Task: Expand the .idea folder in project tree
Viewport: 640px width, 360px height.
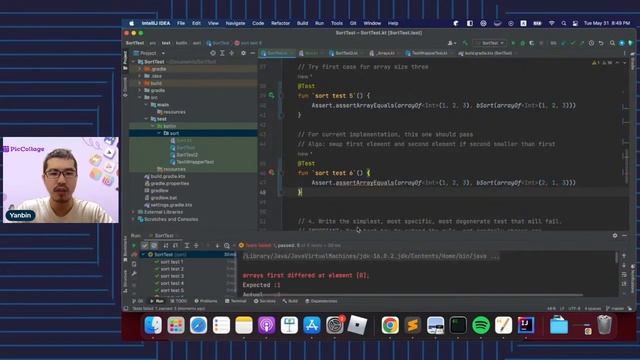Action: (140, 76)
